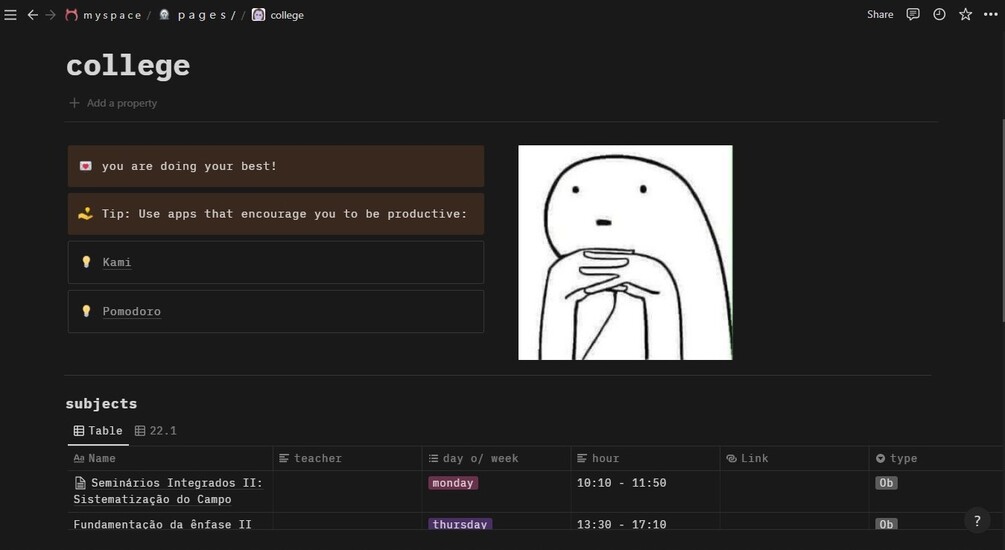Open the three-dot page menu
The image size is (1005, 550).
[x=990, y=14]
